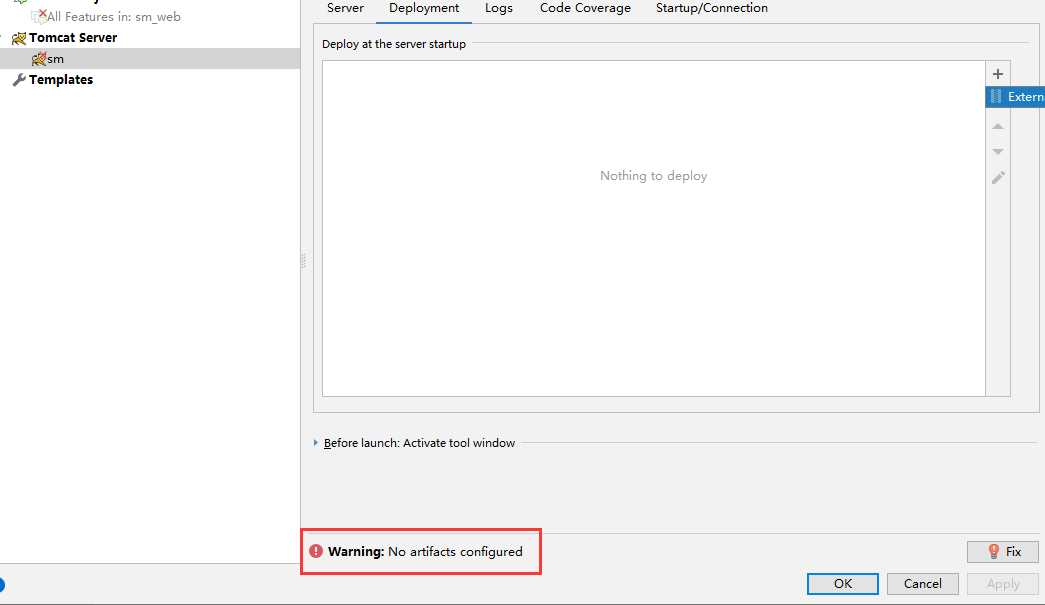
Task: Select the sm run configuration
Action: [x=150, y=59]
